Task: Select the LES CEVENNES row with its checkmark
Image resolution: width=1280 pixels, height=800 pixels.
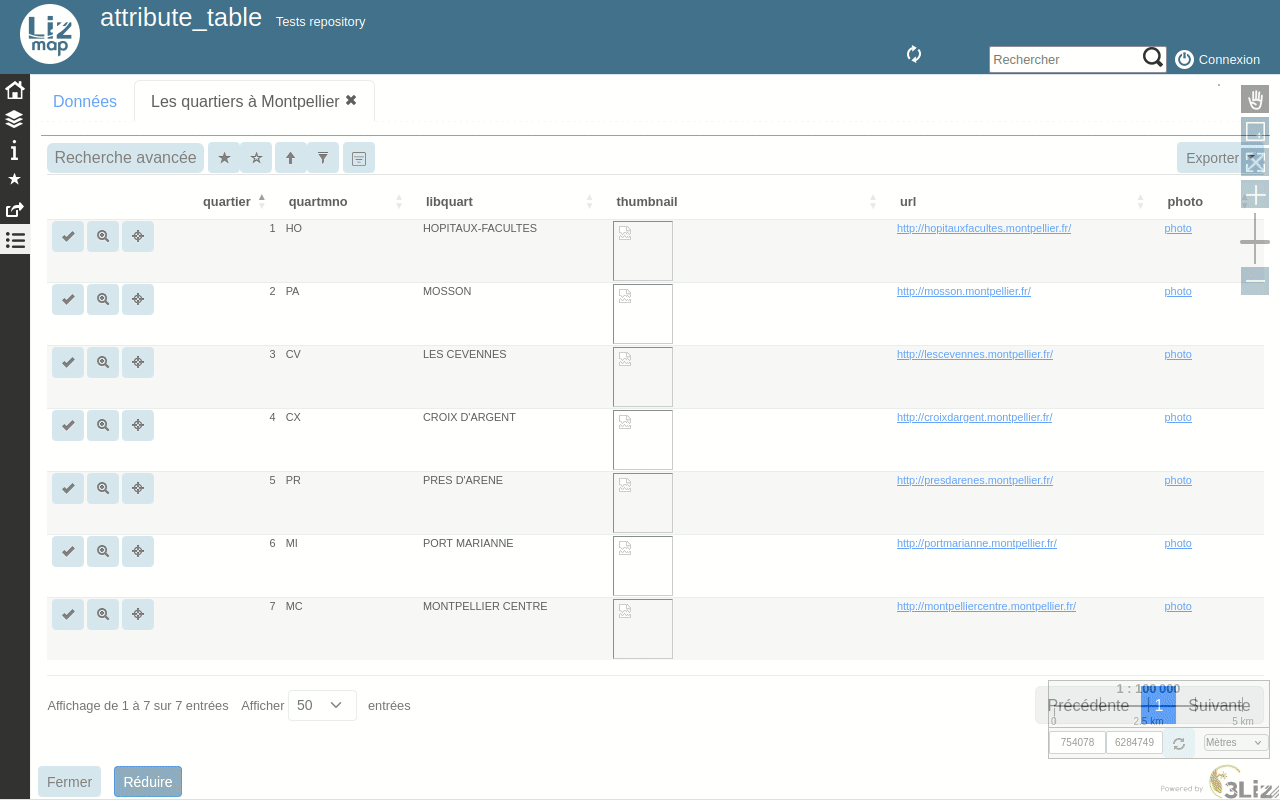Action: 68,363
